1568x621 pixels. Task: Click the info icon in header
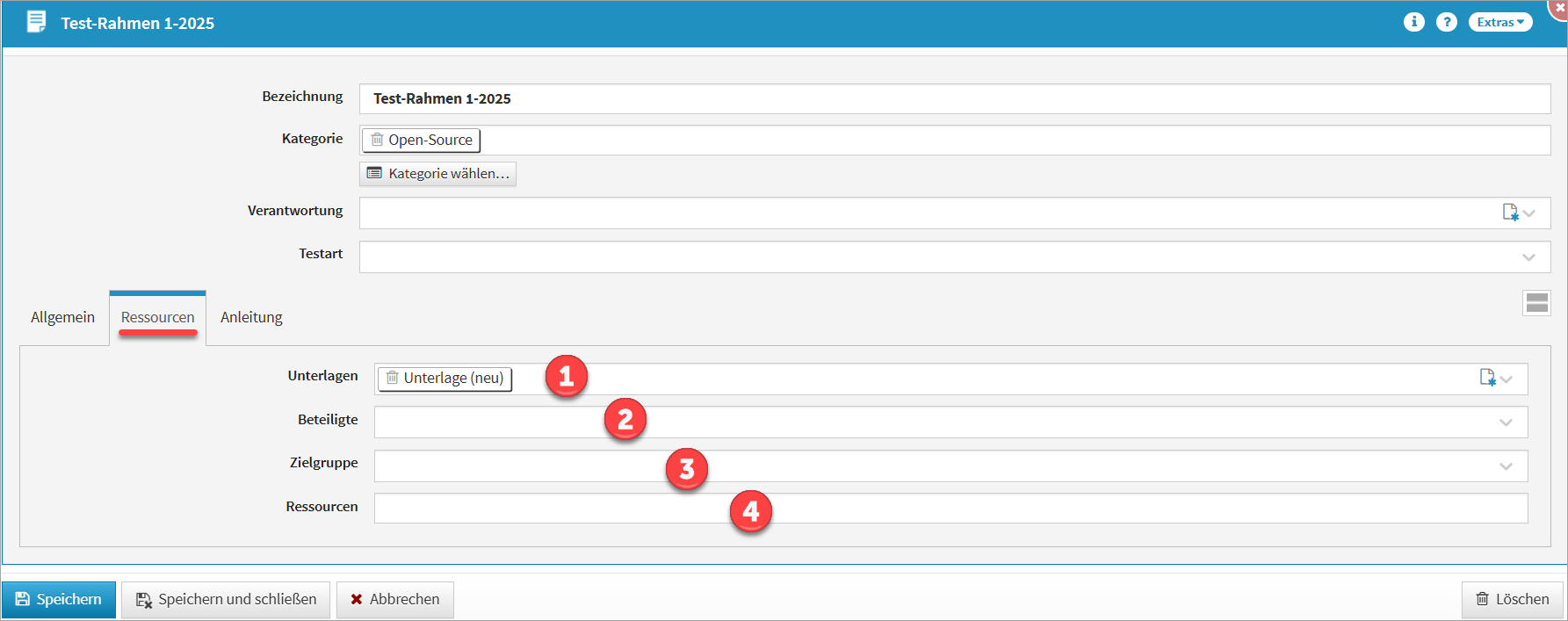tap(1413, 22)
